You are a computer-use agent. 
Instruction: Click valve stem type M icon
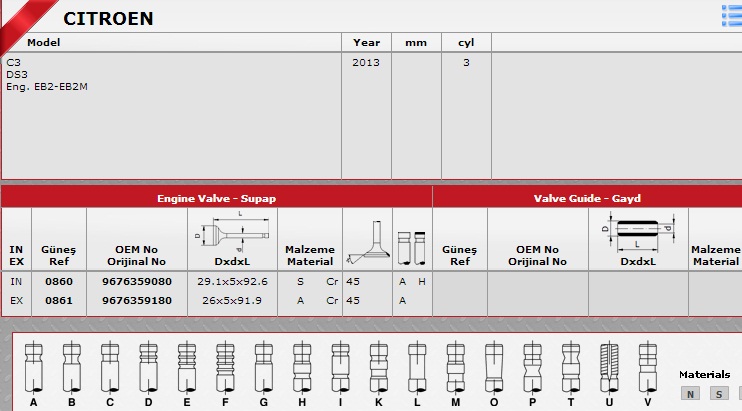(x=455, y=367)
